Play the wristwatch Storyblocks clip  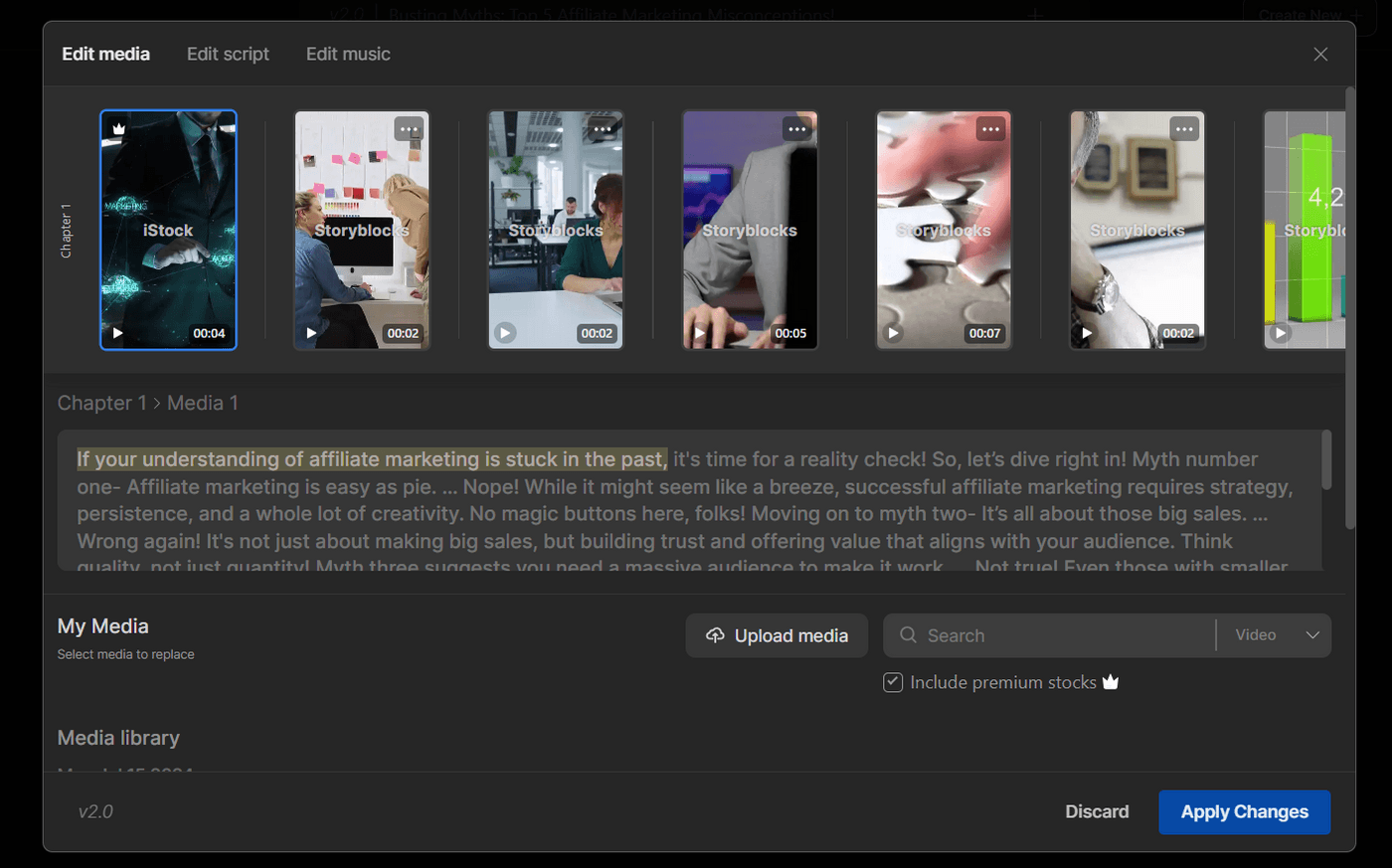click(1087, 332)
